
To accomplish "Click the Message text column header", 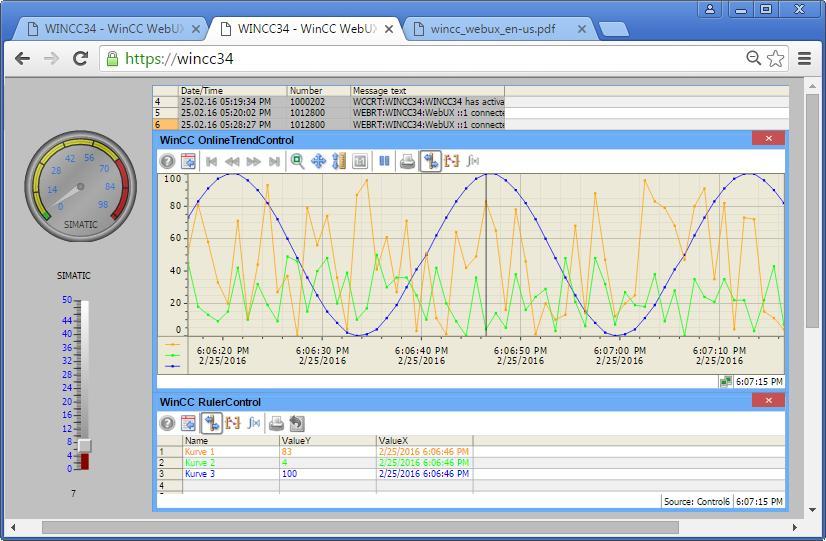I will pyautogui.click(x=427, y=91).
